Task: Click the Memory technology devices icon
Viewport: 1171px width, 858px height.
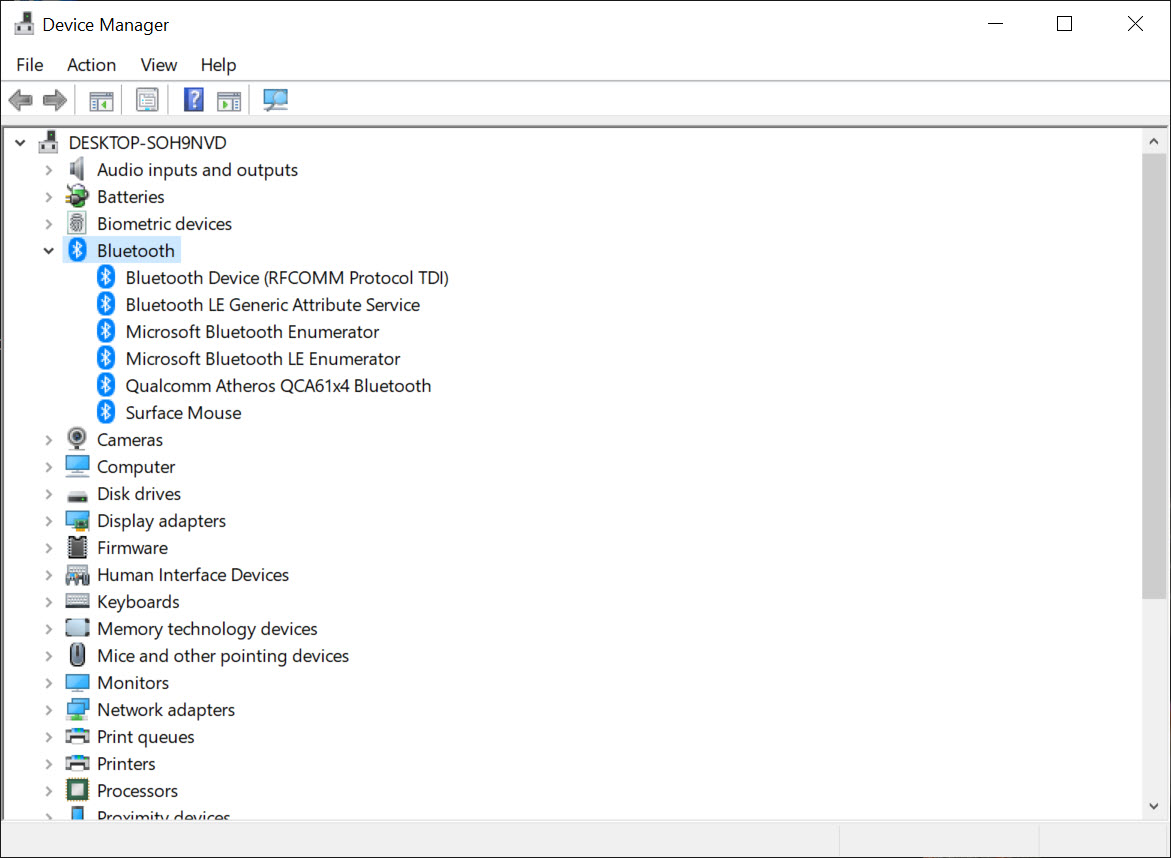Action: (x=77, y=628)
